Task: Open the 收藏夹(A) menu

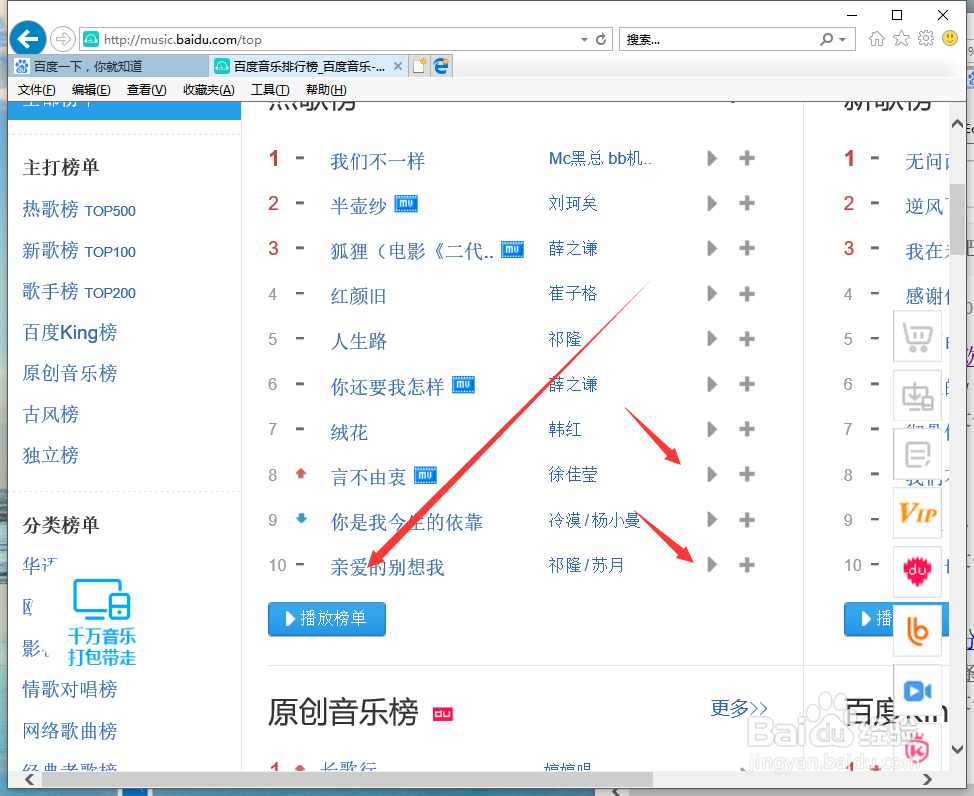Action: (209, 90)
